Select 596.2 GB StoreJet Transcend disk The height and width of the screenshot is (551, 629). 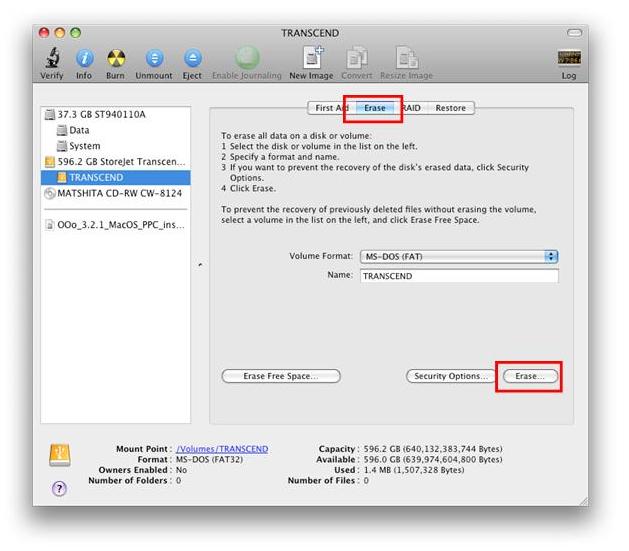(116, 162)
